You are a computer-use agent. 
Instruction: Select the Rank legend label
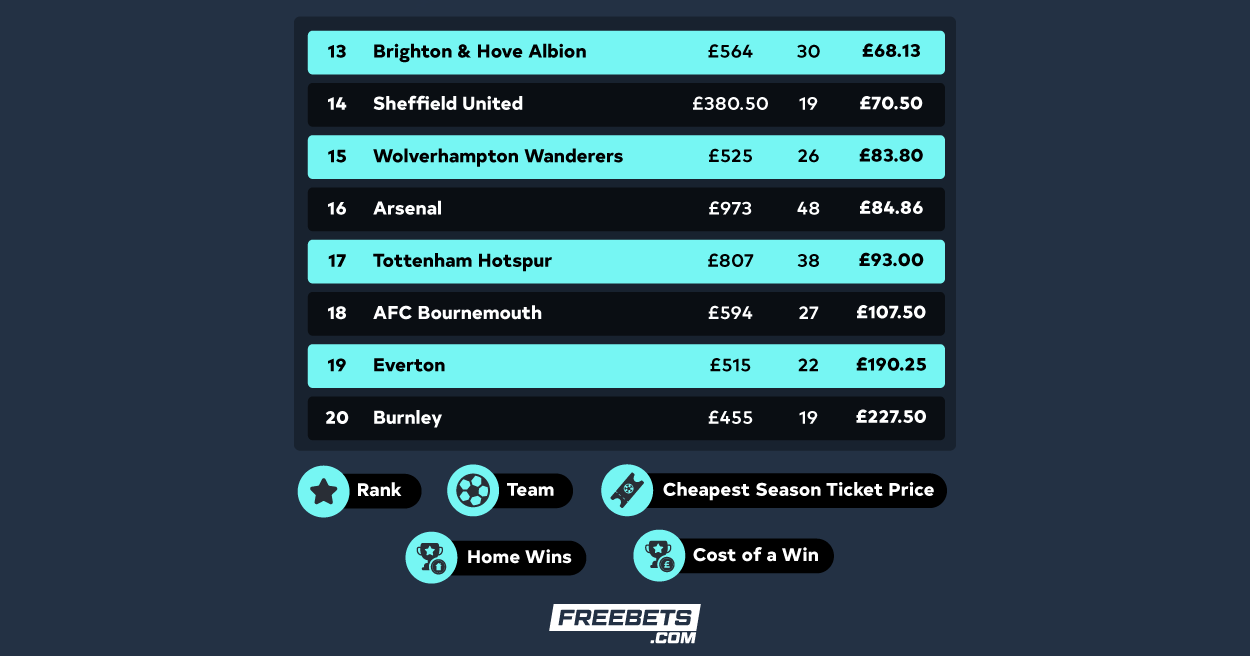[x=379, y=490]
